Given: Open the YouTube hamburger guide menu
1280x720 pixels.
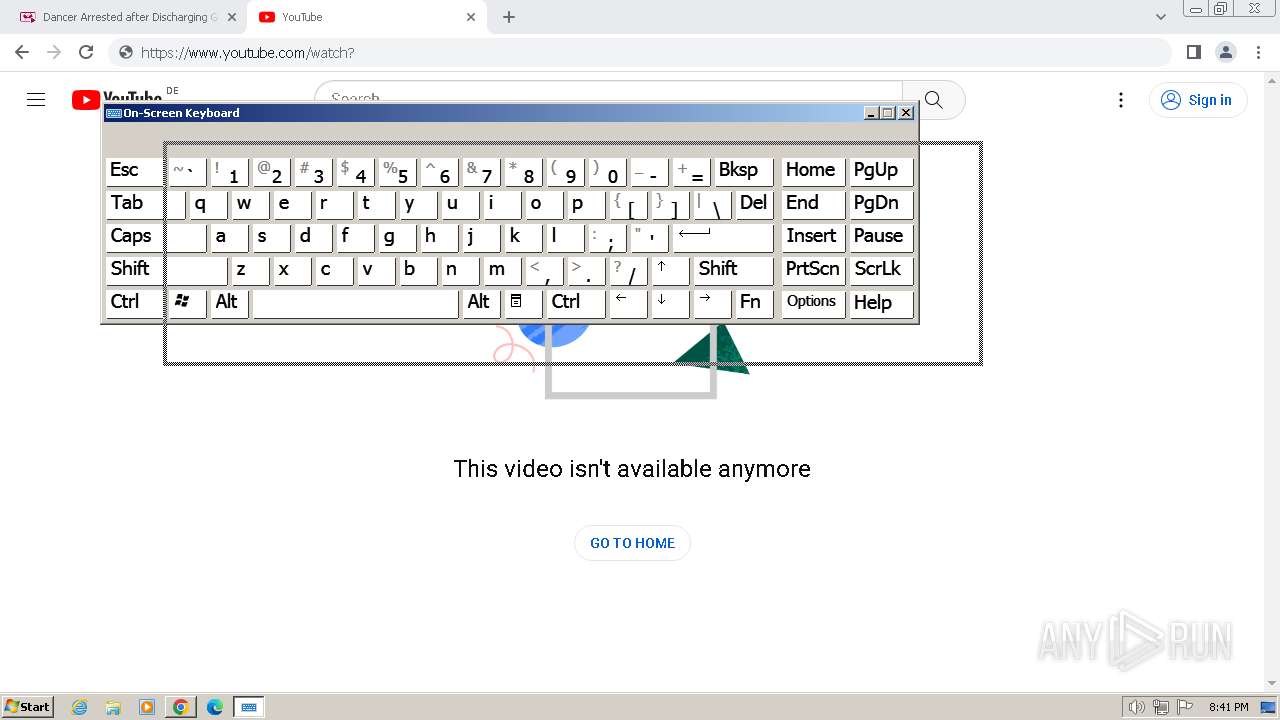Looking at the screenshot, I should [x=36, y=99].
